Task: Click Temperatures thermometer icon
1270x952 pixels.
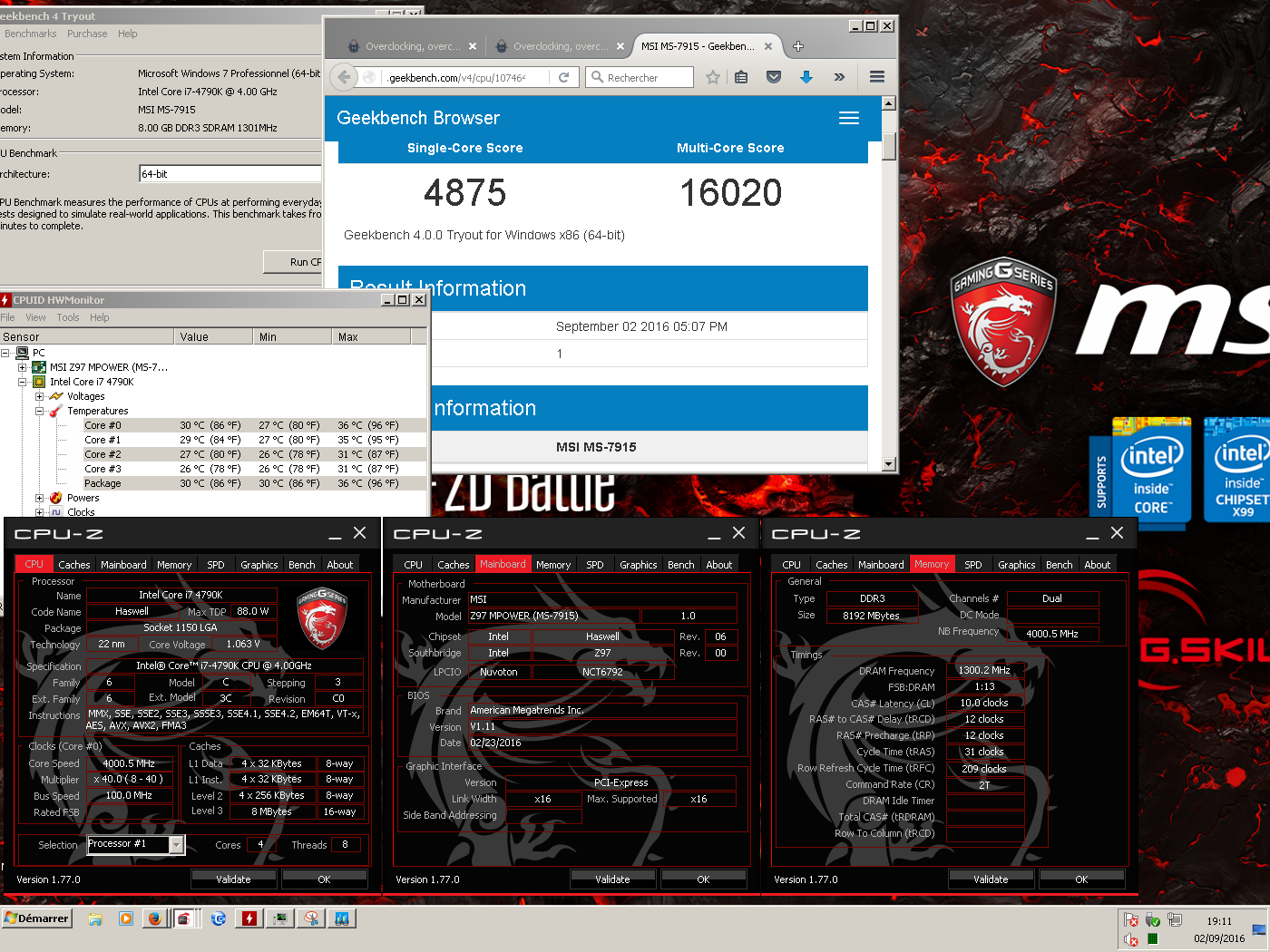Action: tap(55, 411)
